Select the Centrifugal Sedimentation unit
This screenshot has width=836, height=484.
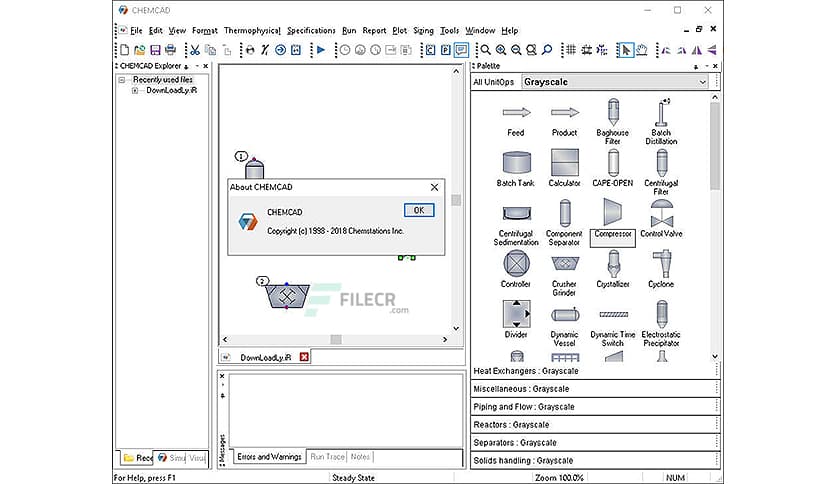click(x=516, y=226)
